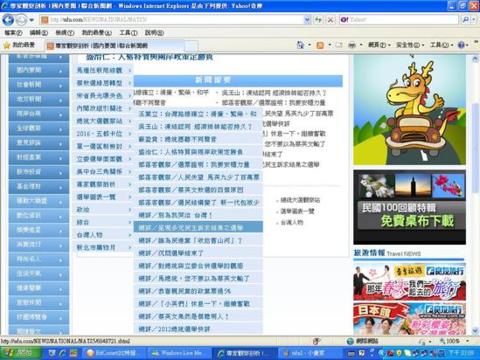This screenshot has width=480, height=360.
Task: Click the browser Back arrow button
Action: click(8, 20)
